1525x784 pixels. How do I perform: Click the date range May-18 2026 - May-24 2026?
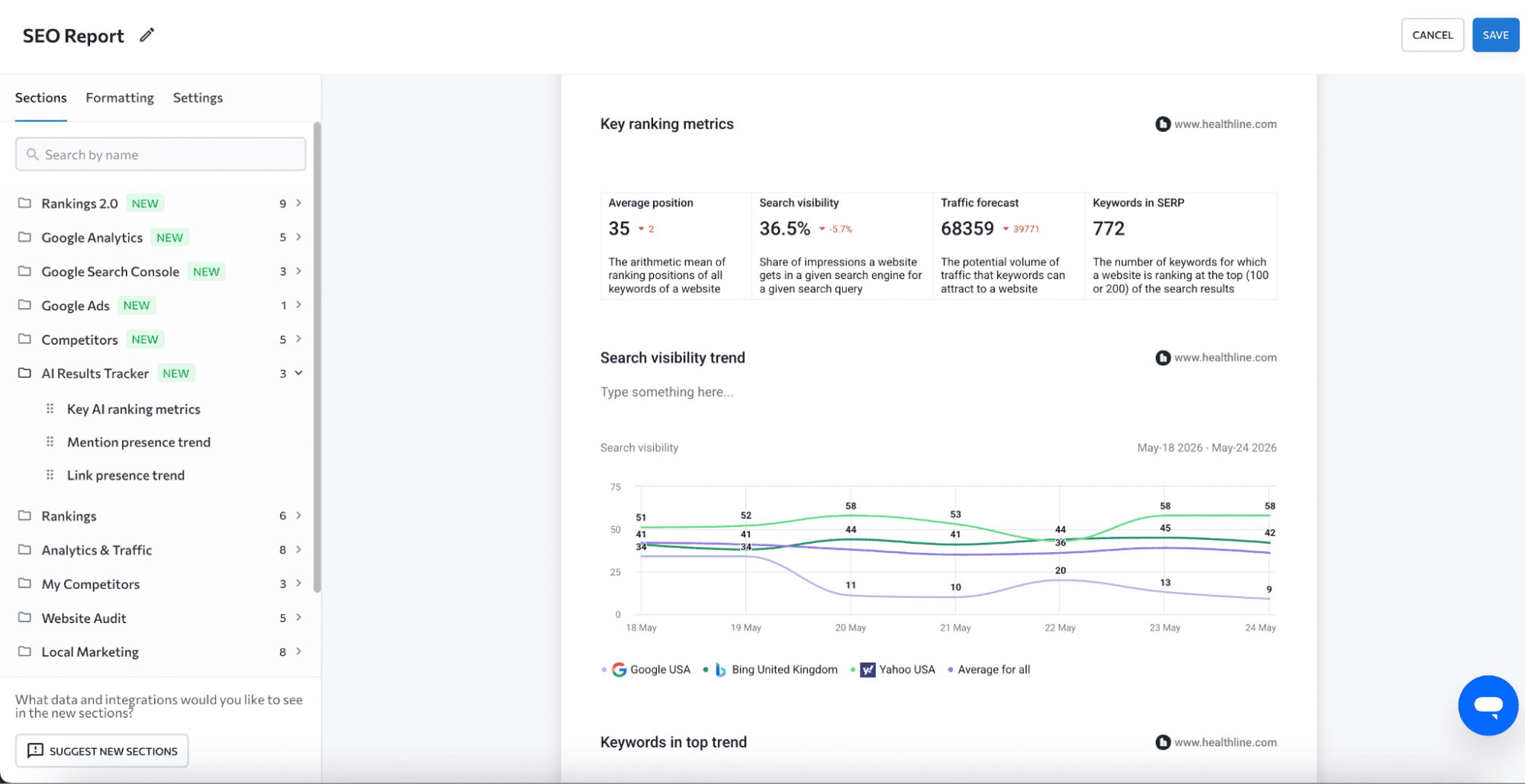(1206, 448)
